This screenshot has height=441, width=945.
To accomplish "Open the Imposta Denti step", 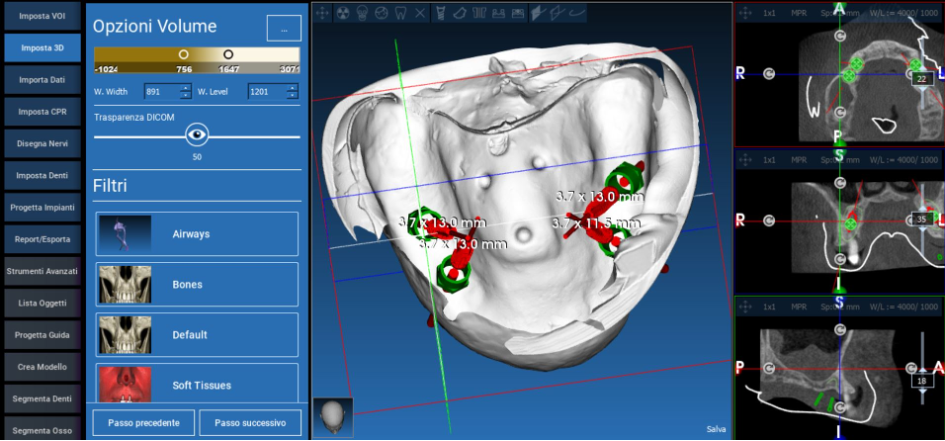I will click(x=42, y=175).
